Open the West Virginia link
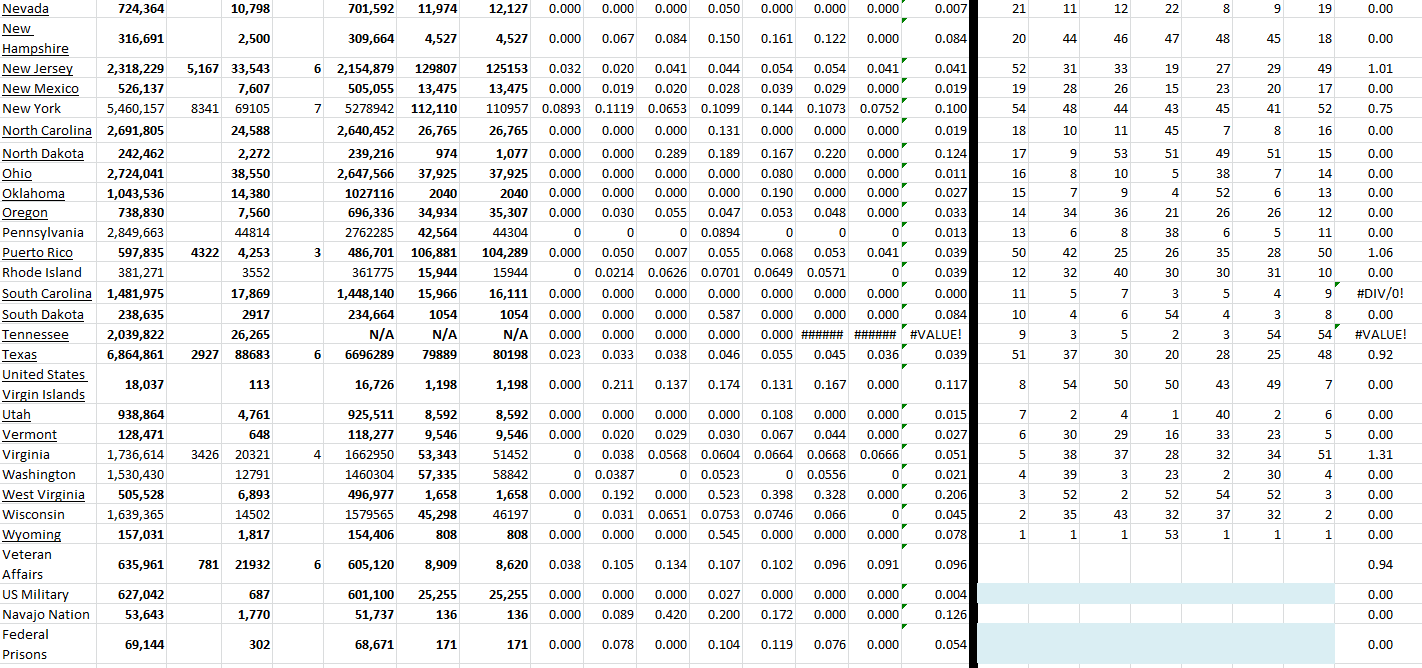The height and width of the screenshot is (668, 1422). (43, 495)
